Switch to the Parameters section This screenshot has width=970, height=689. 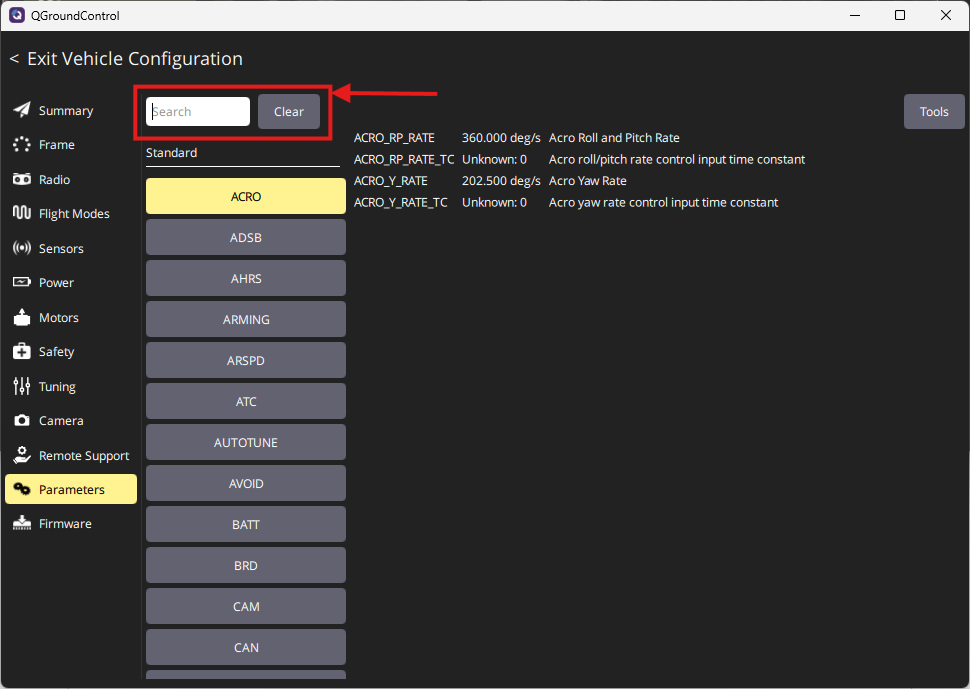(71, 489)
